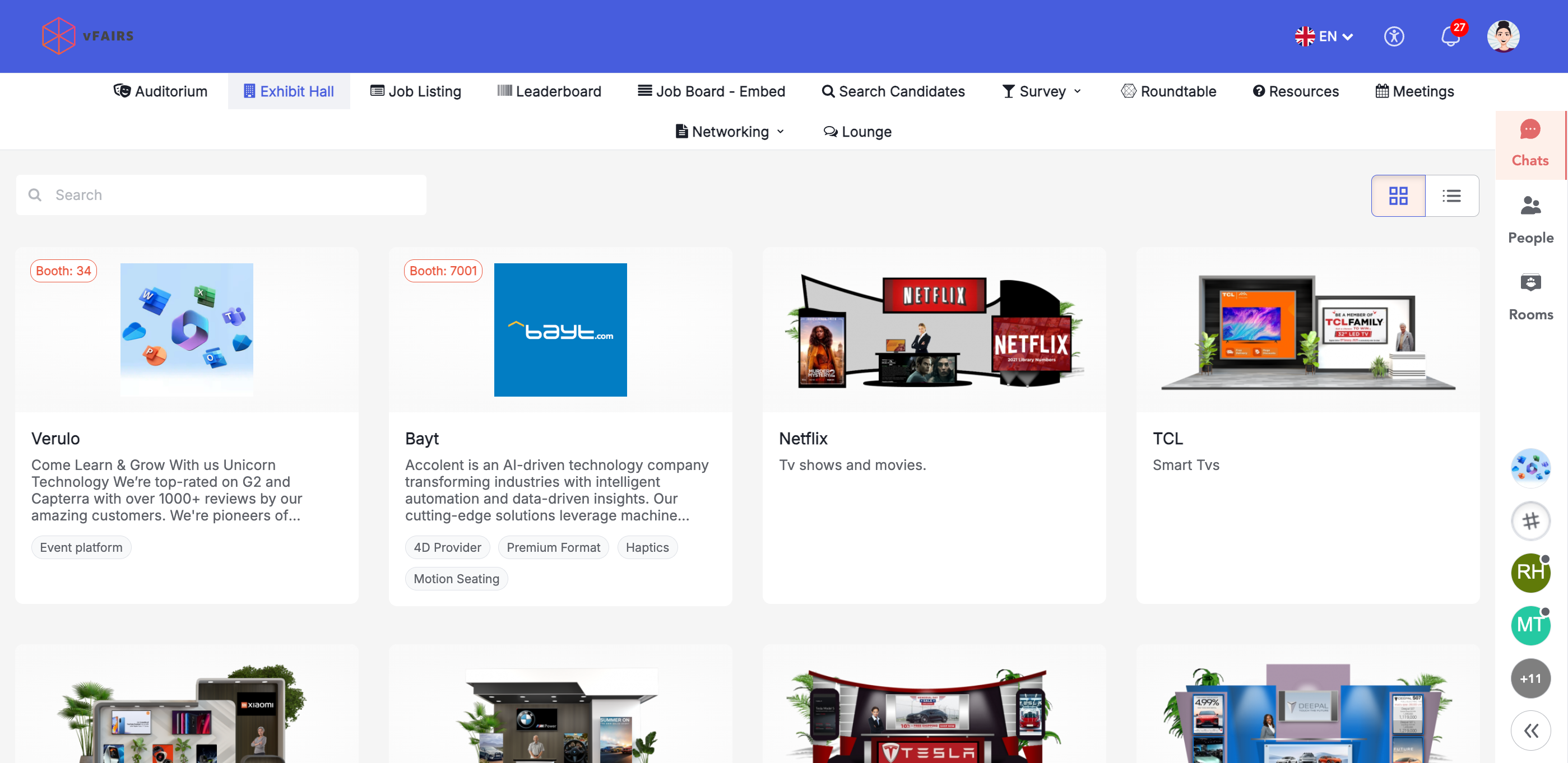Click the Premium Format tag
Viewport: 1568px width, 763px height.
[553, 547]
